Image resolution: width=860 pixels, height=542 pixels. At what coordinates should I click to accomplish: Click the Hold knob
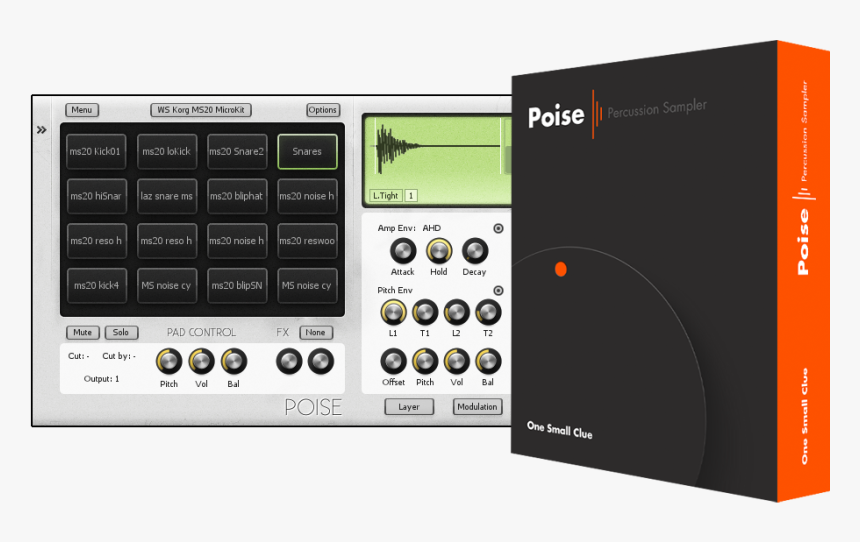pyautogui.click(x=439, y=251)
